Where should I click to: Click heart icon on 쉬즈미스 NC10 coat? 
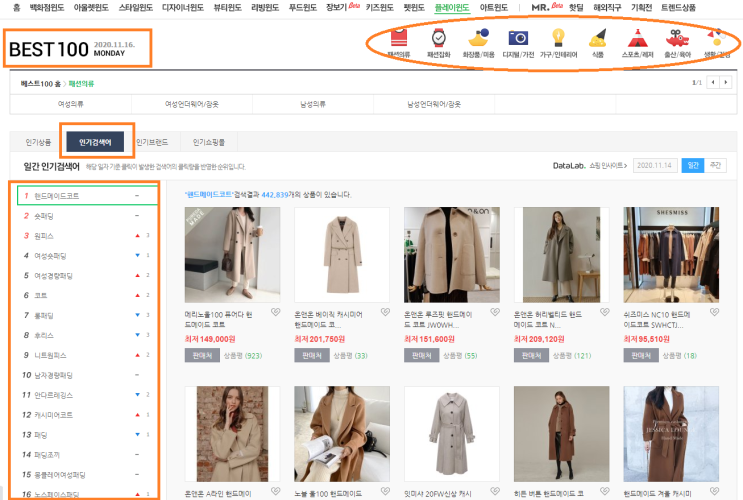(x=715, y=312)
